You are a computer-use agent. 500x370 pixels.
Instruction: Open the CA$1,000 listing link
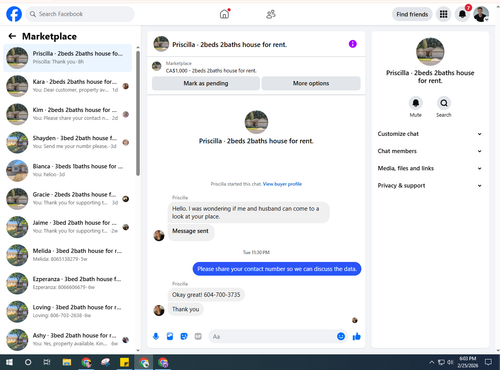pyautogui.click(x=211, y=71)
